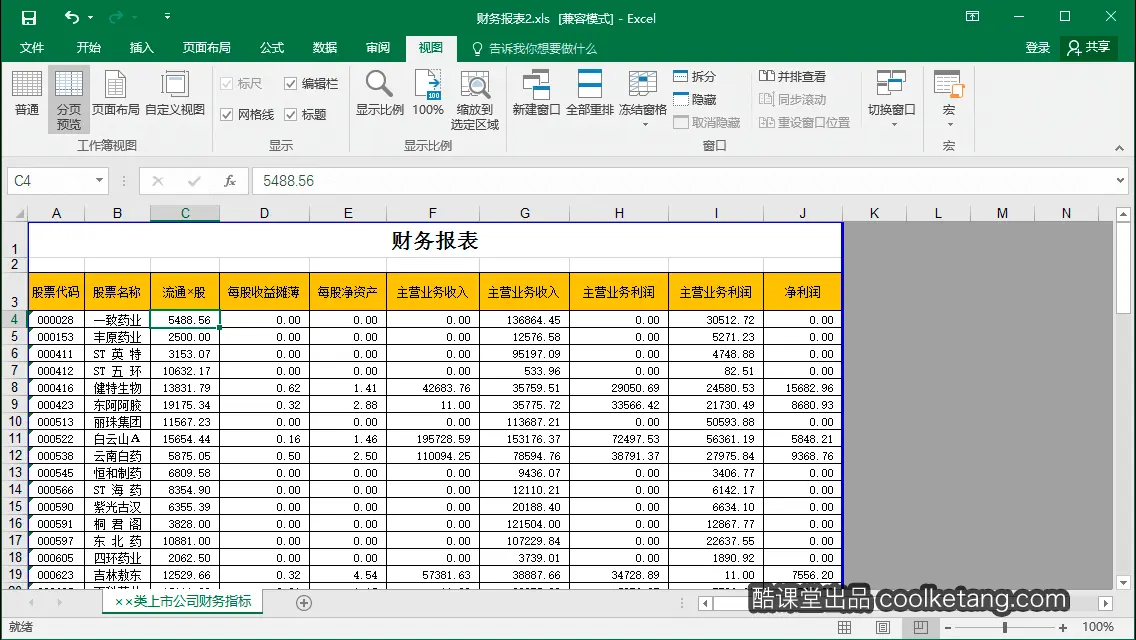This screenshot has height=640, width=1136.
Task: Open Custom Views (自定义视图)
Action: [175, 93]
